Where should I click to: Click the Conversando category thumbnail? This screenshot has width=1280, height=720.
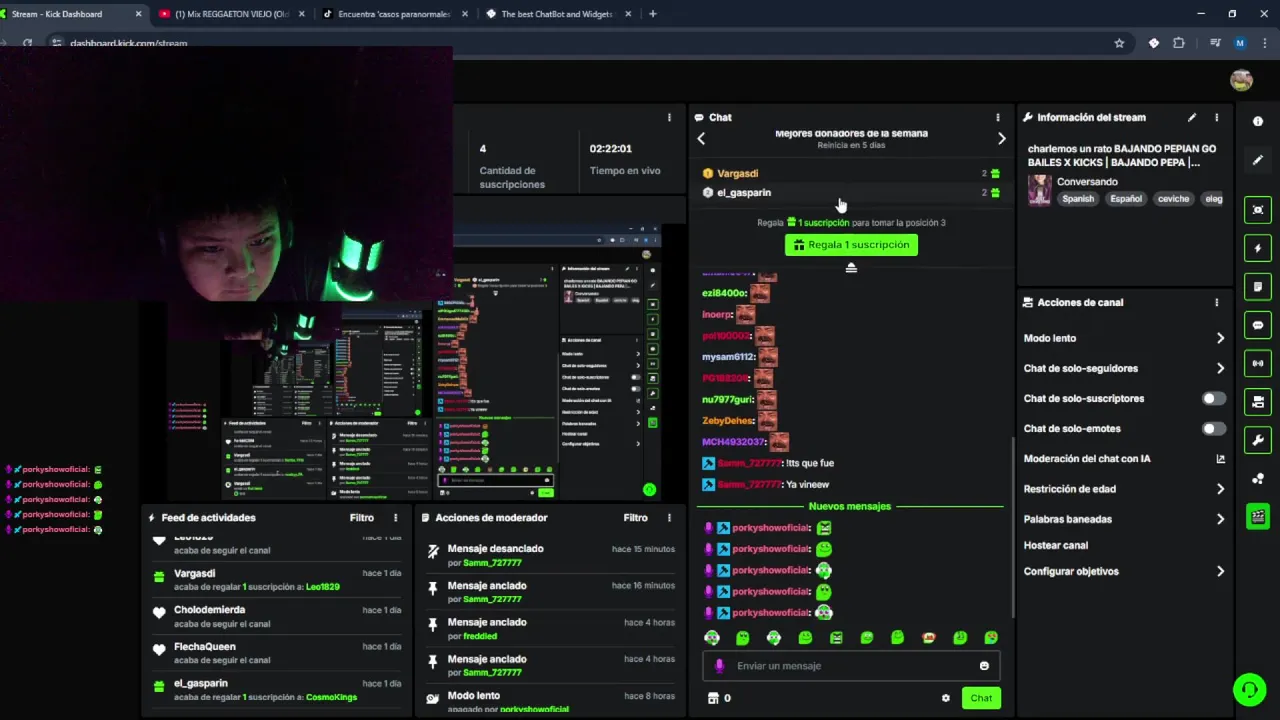pyautogui.click(x=1040, y=190)
